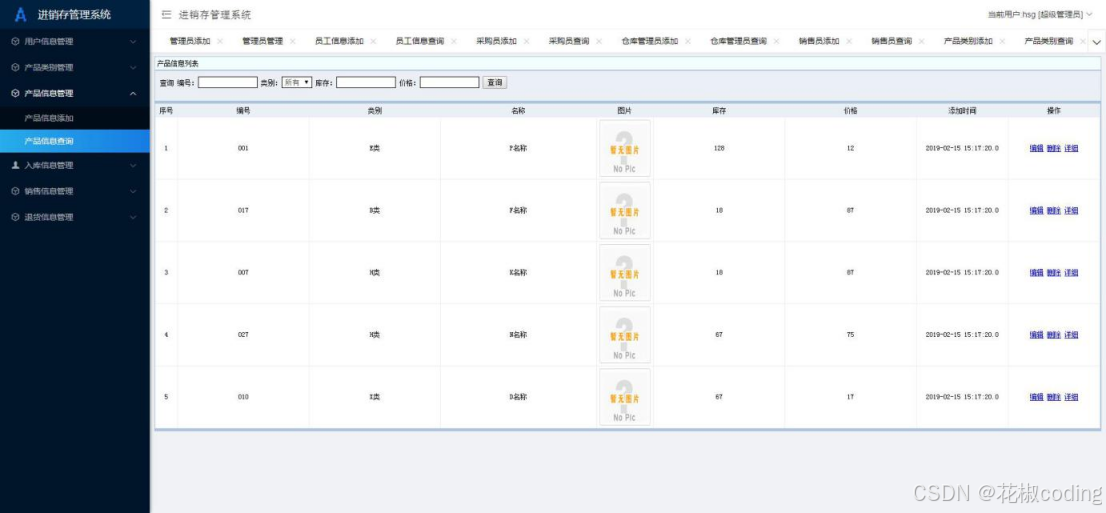Switch to the 管理员添加 tab
The height and width of the screenshot is (513, 1106).
(190, 42)
